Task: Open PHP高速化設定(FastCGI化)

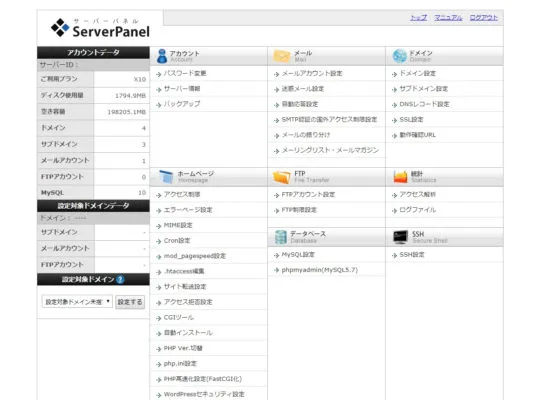Action: coord(202,379)
